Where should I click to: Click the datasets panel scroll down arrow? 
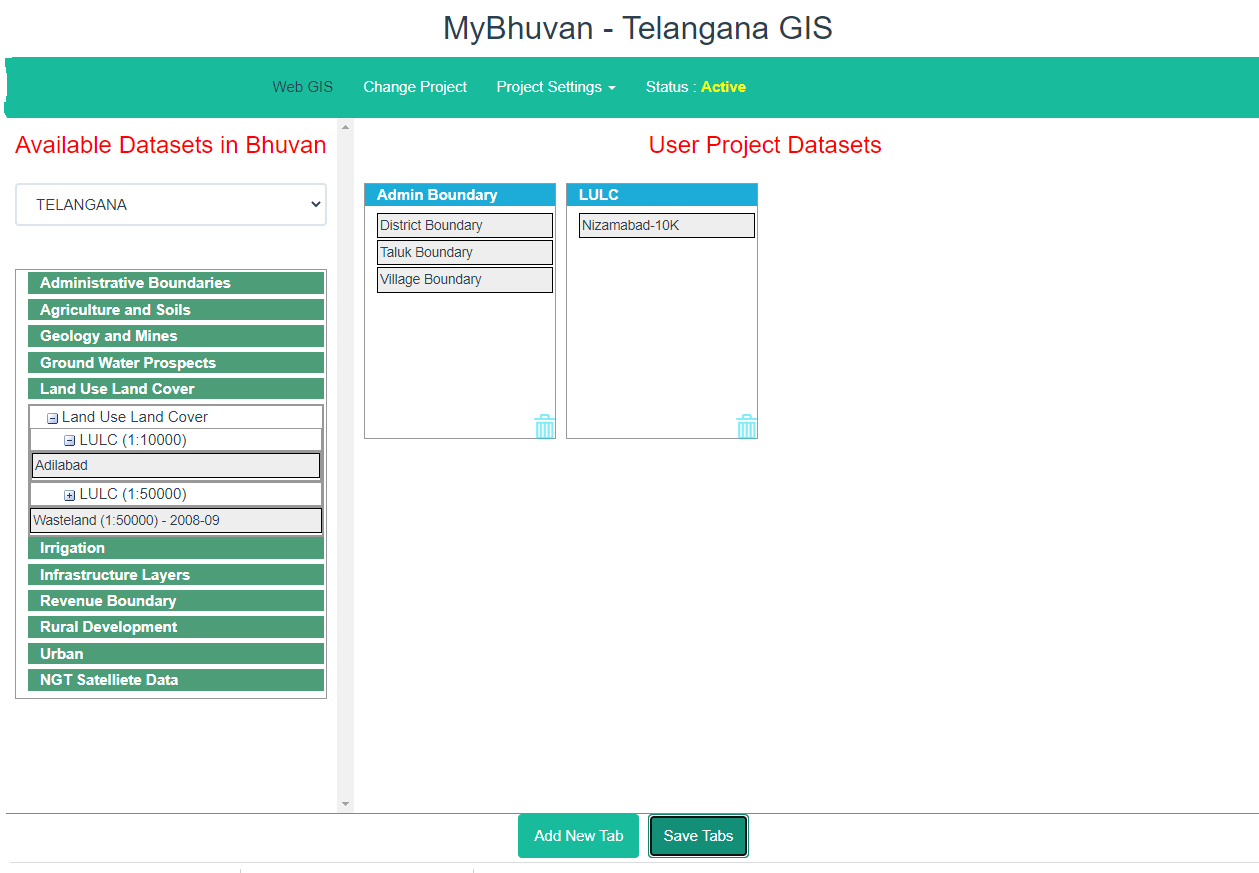tap(346, 804)
